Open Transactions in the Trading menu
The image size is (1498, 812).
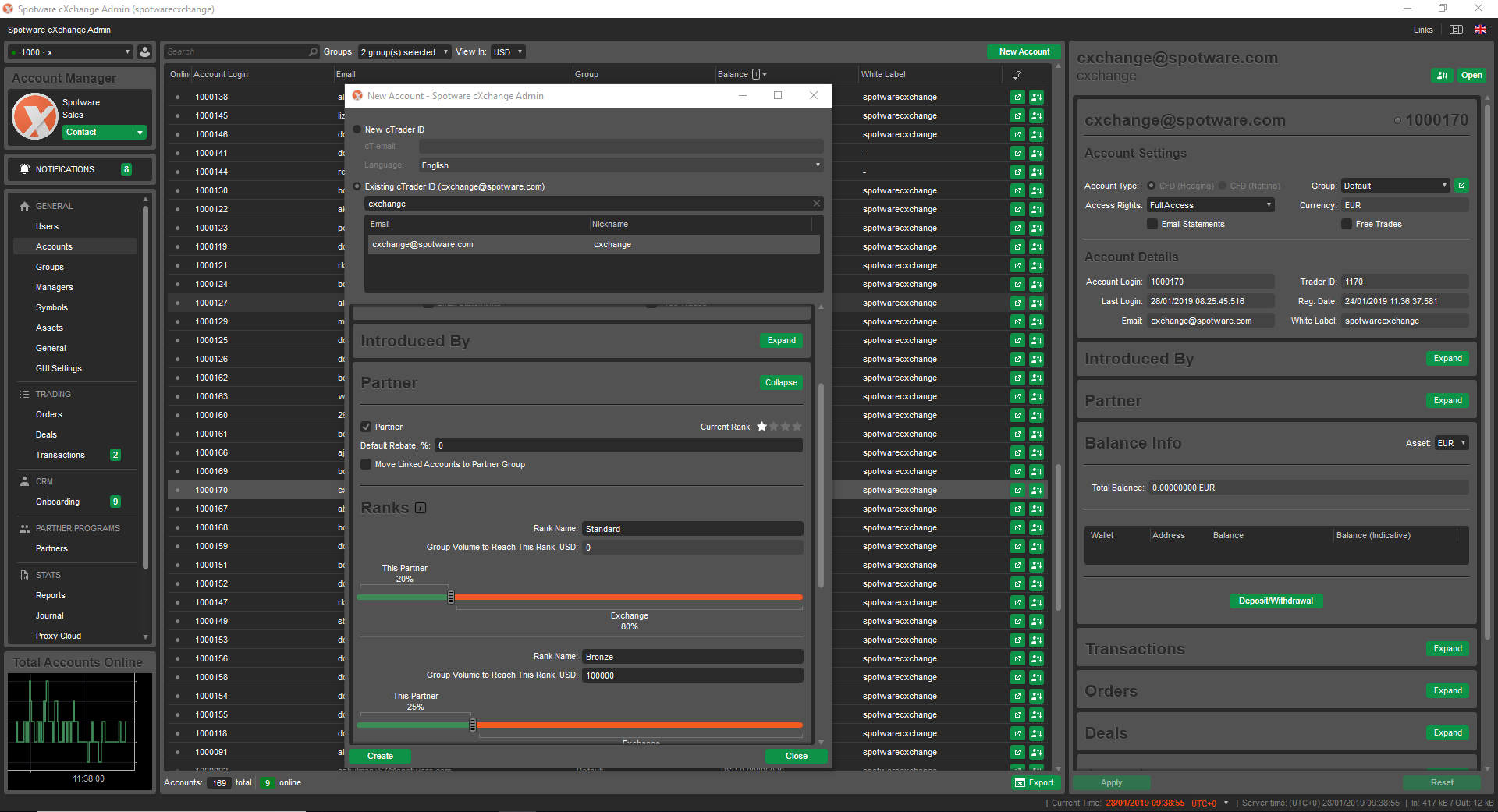[60, 455]
